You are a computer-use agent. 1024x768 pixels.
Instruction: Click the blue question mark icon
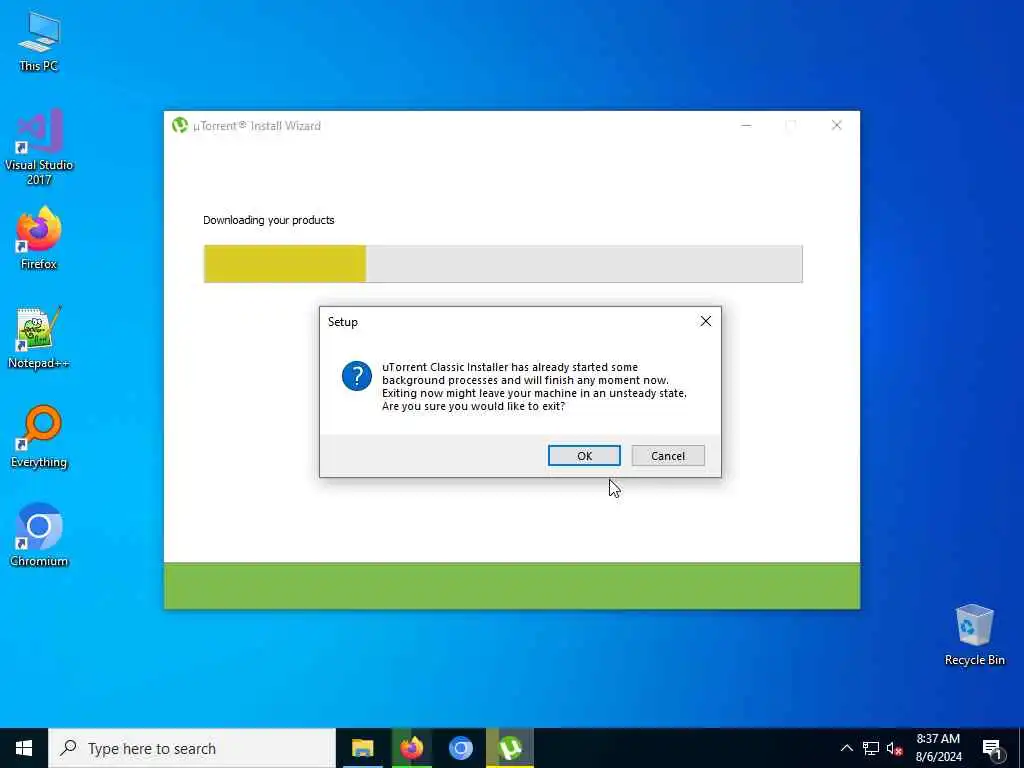(x=357, y=376)
